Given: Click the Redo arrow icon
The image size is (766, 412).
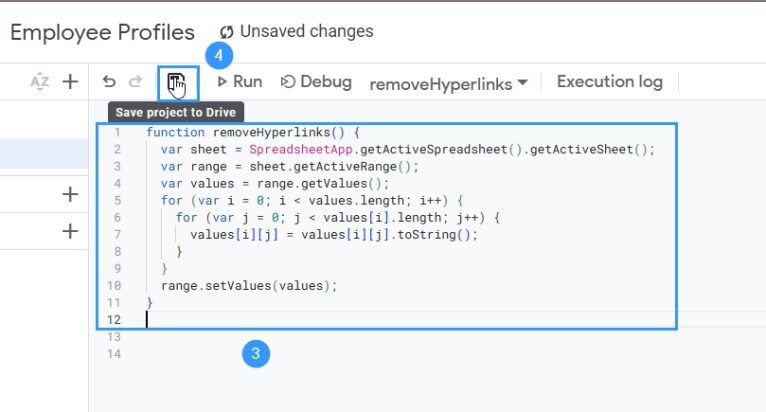Looking at the screenshot, I should (x=135, y=82).
